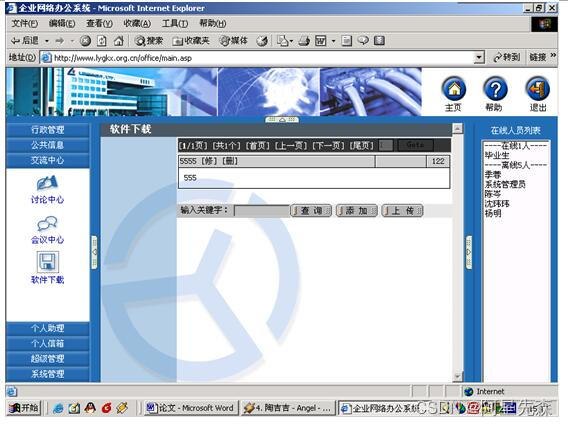Open the 收藏(A) menu
This screenshot has width=568, height=426.
pos(137,24)
